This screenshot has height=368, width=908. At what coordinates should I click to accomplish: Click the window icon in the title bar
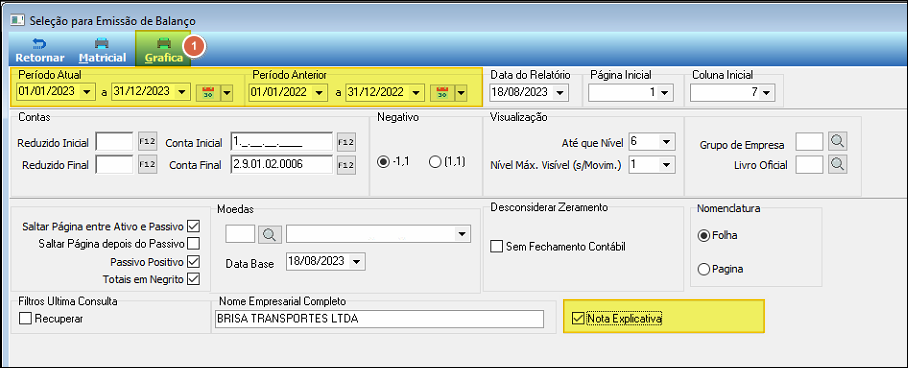tap(17, 20)
